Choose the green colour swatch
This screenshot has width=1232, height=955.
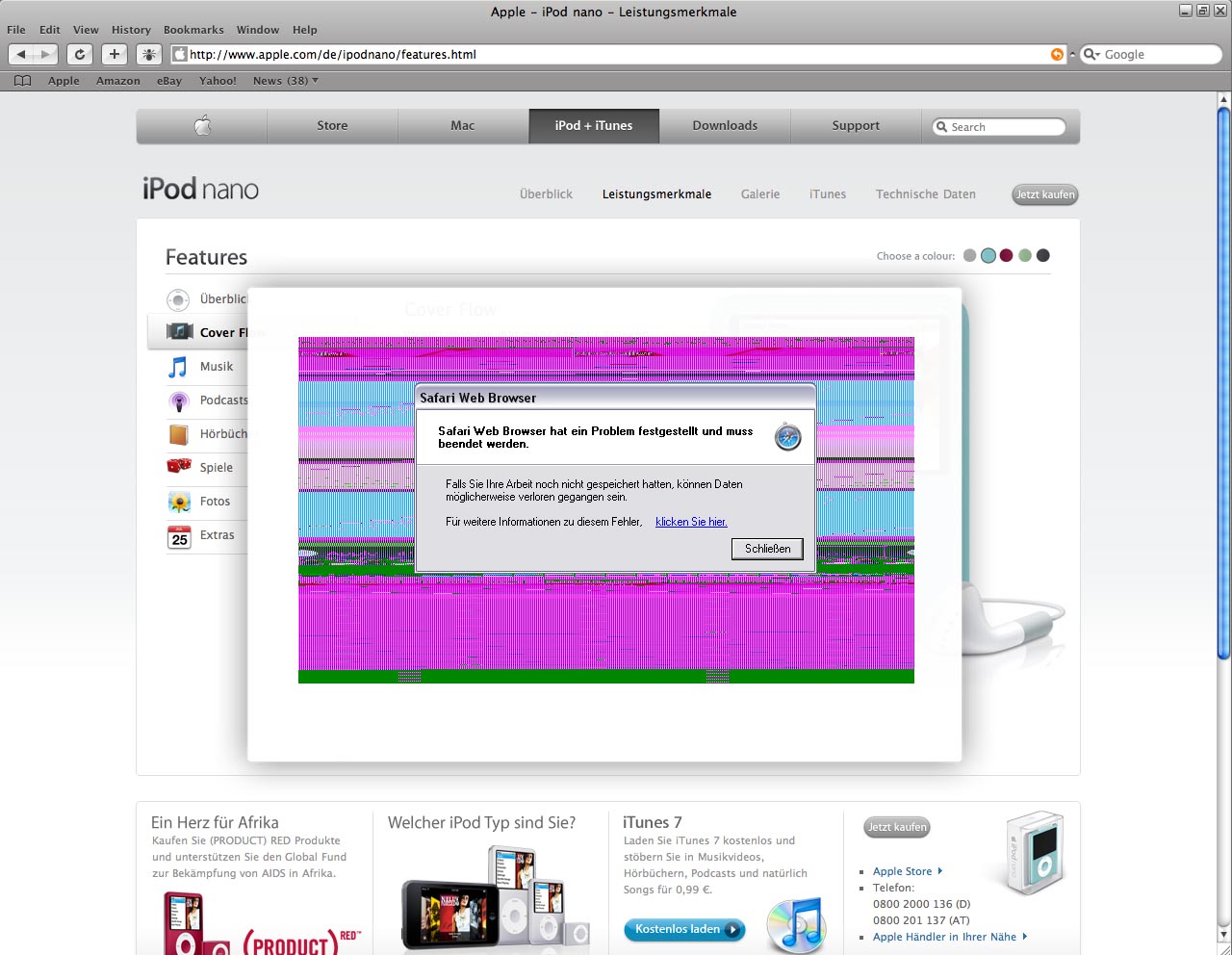point(1025,255)
